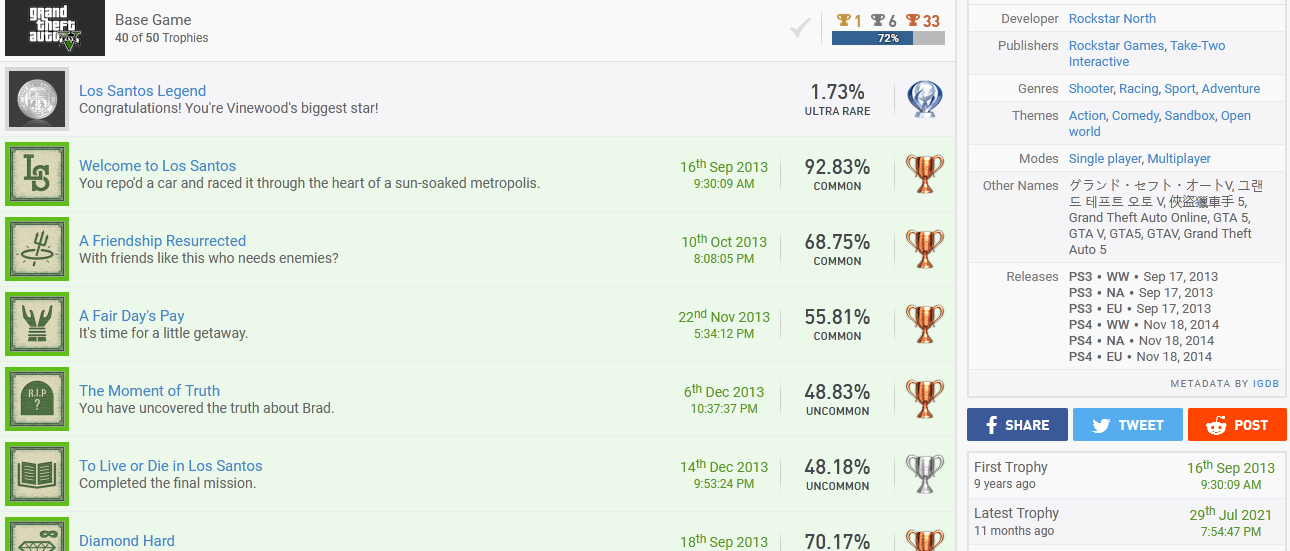Open the Rockstar North developer link
1290x551 pixels.
tap(1112, 19)
